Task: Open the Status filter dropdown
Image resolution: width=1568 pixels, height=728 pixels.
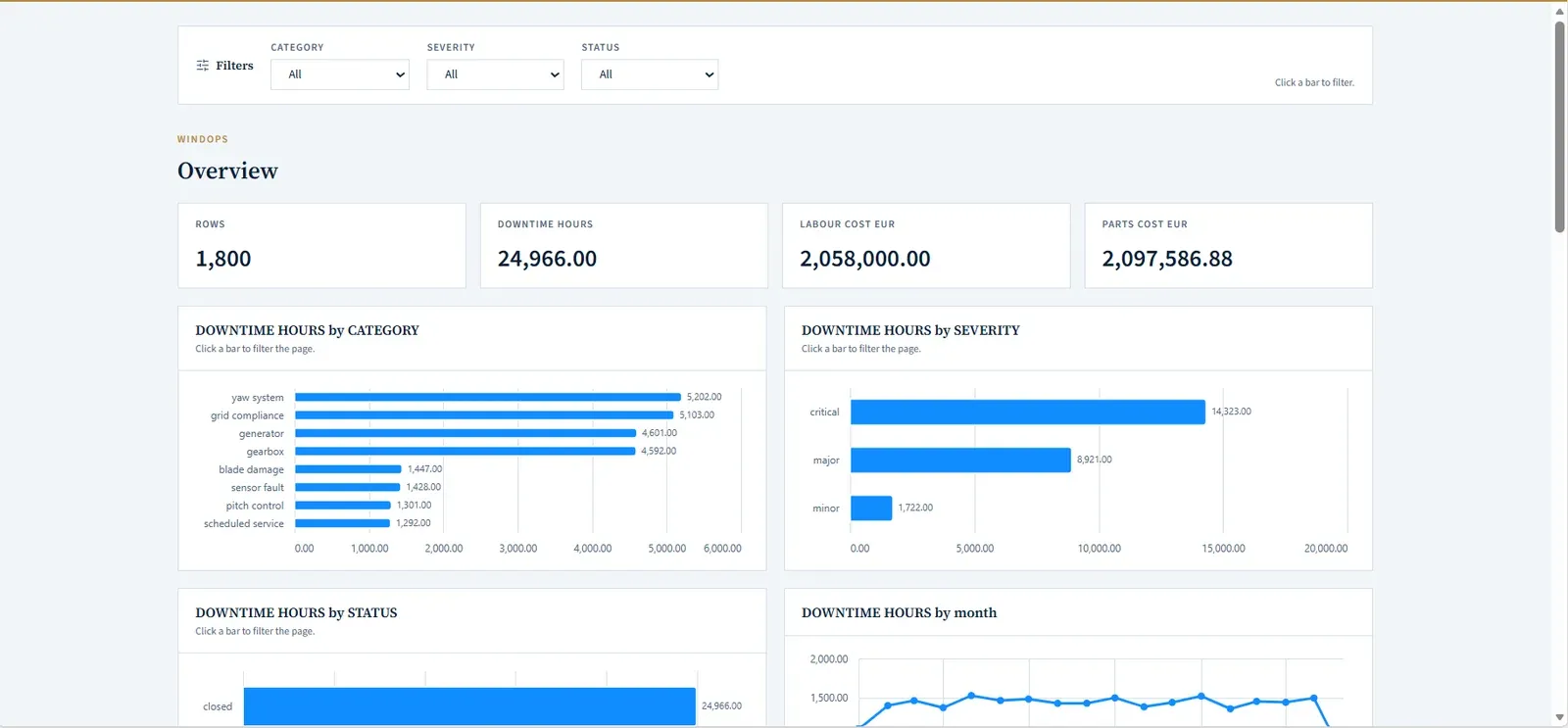Action: pos(650,74)
